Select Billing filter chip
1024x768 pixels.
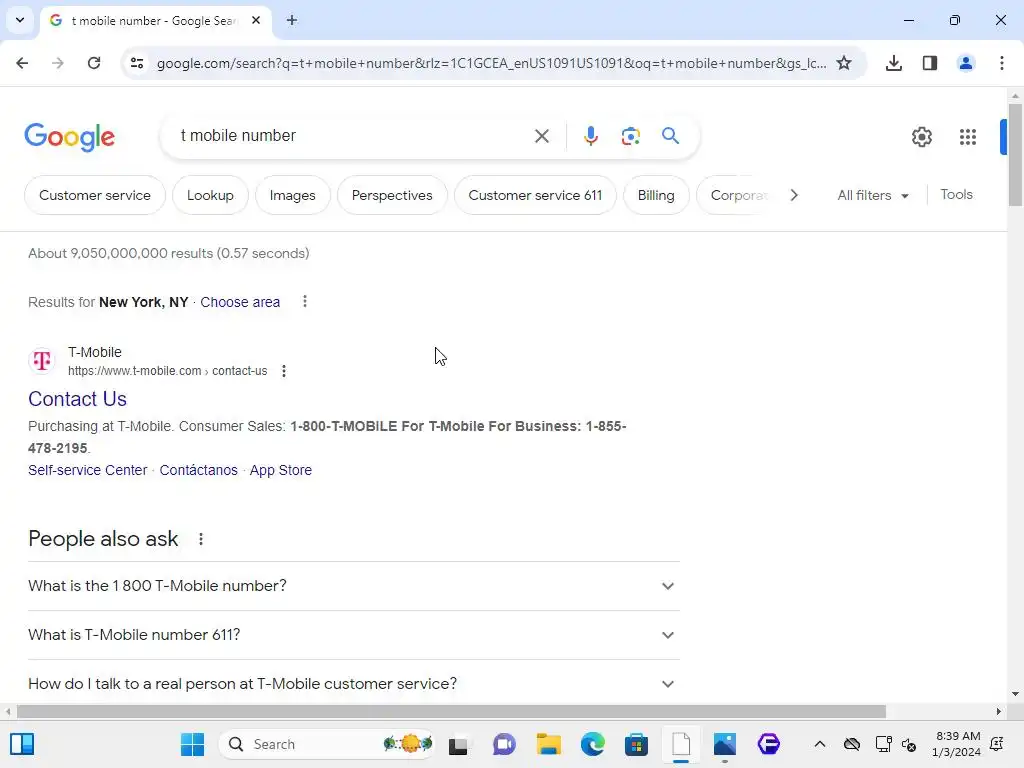click(656, 195)
